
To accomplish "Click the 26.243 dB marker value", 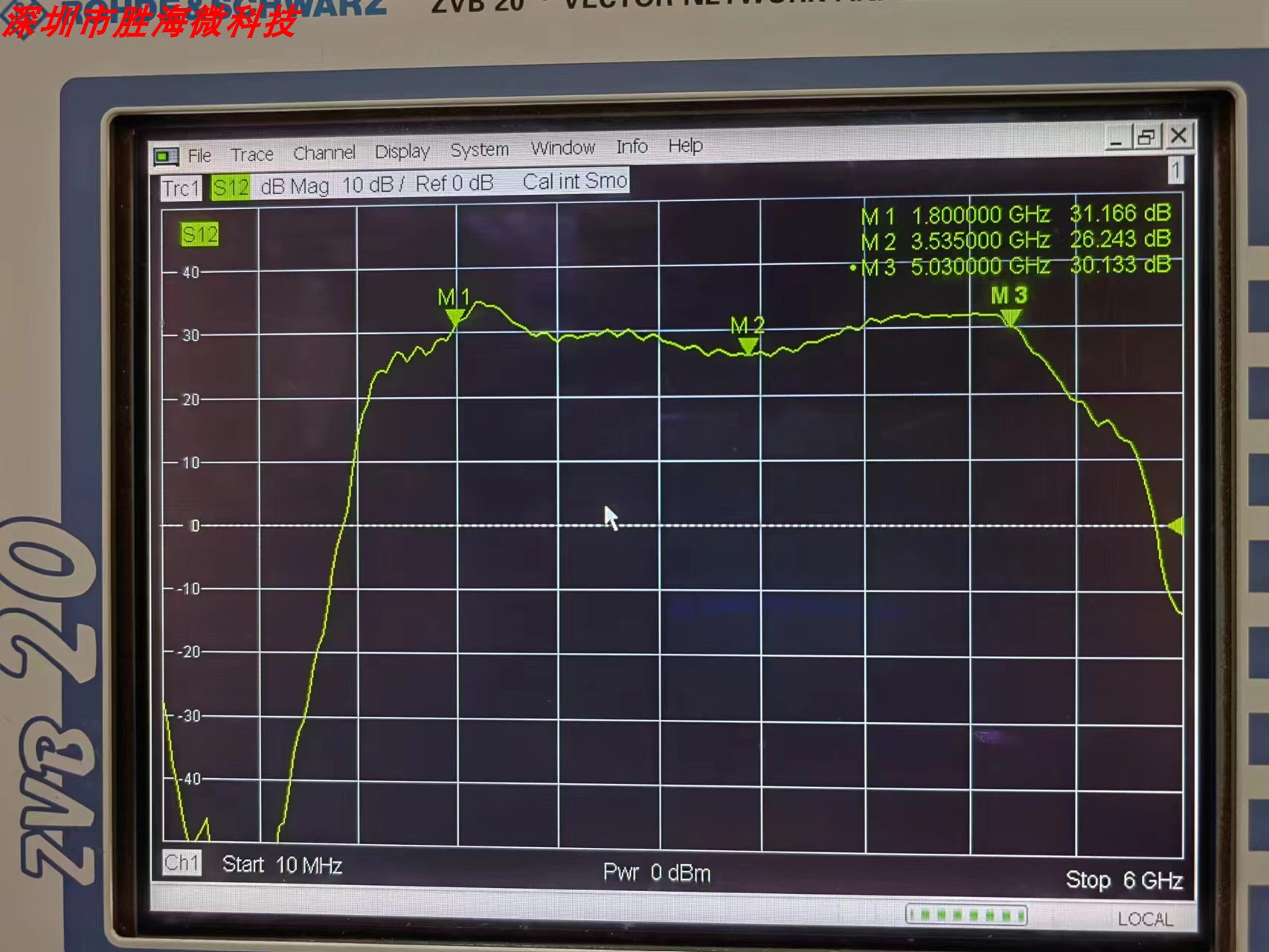I will pyautogui.click(x=1120, y=239).
